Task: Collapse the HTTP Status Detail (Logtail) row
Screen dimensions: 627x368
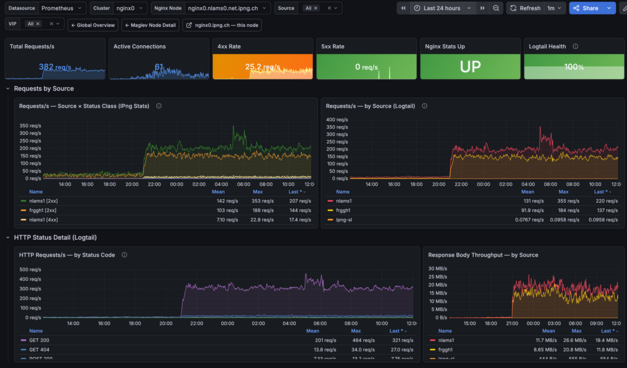Action: (x=8, y=238)
